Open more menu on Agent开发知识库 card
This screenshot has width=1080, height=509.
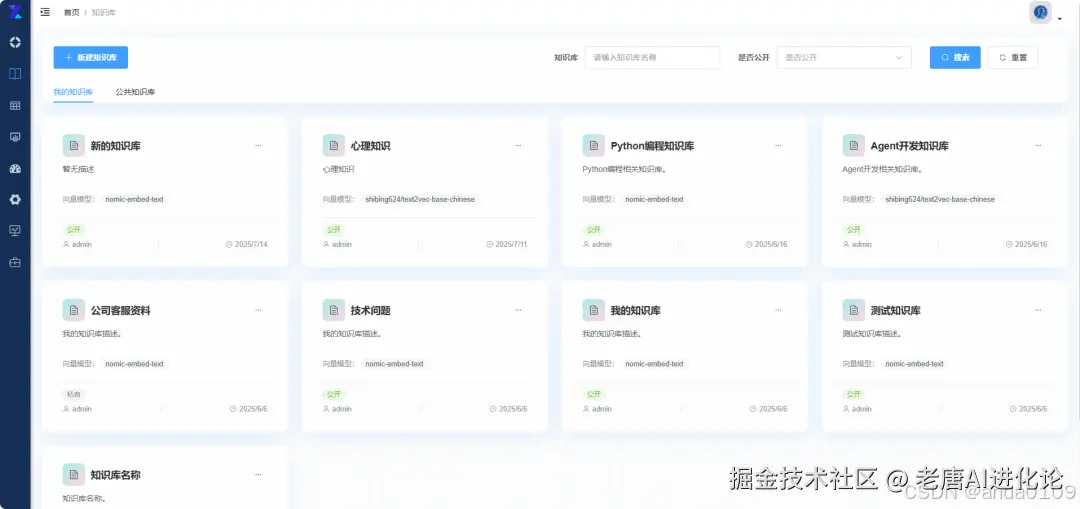tap(1038, 145)
